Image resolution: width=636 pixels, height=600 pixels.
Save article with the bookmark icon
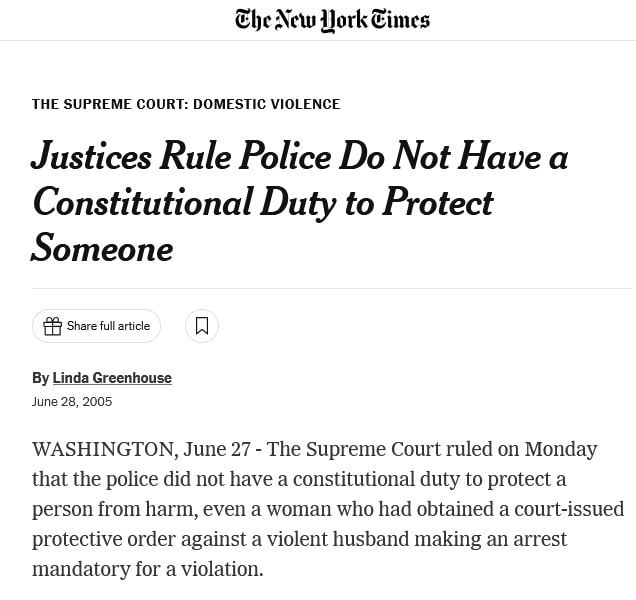pos(202,326)
